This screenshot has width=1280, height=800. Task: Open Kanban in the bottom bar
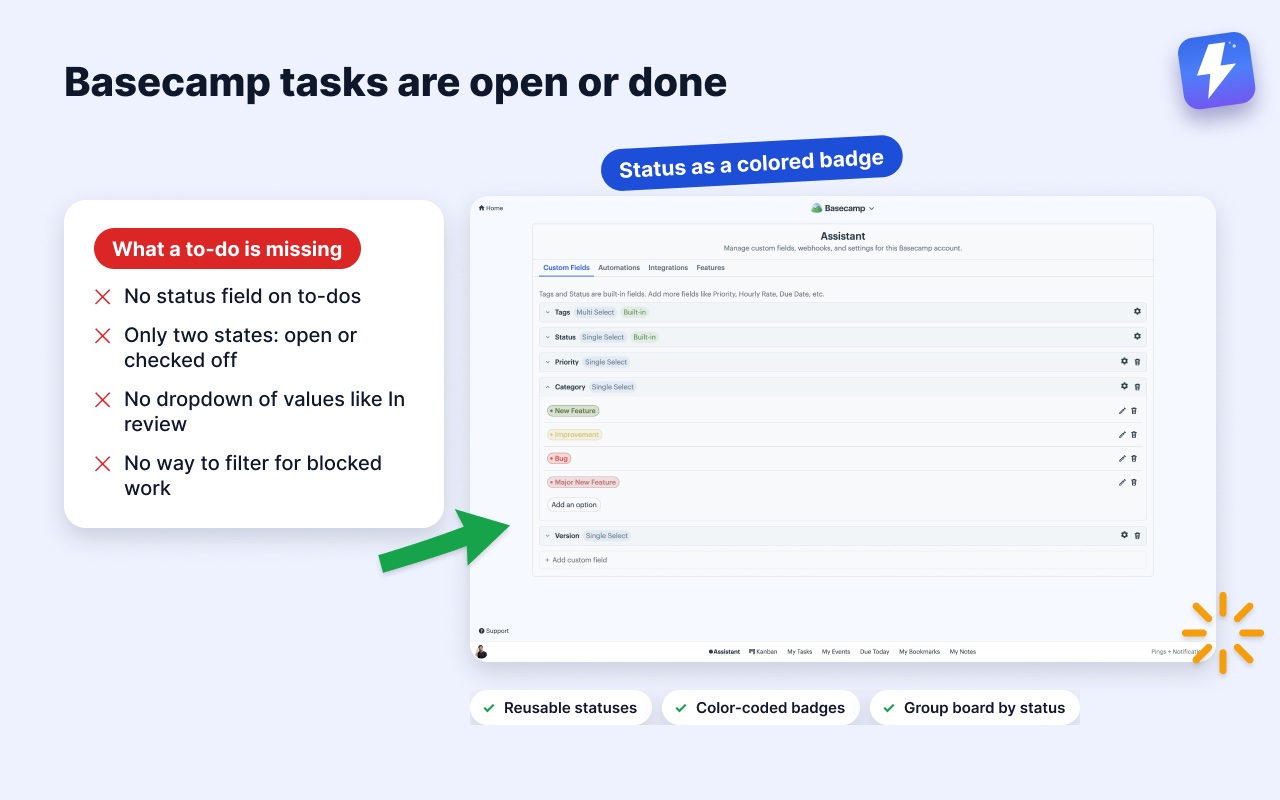point(763,652)
